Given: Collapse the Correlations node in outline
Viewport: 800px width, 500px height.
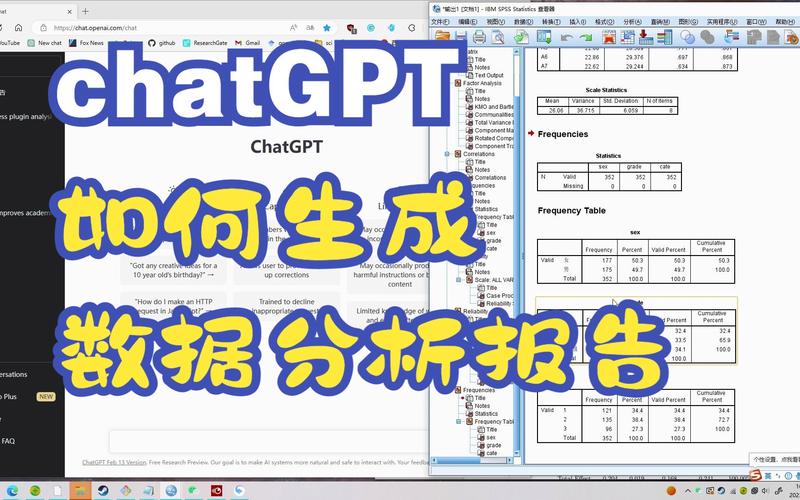Looking at the screenshot, I should (447, 154).
